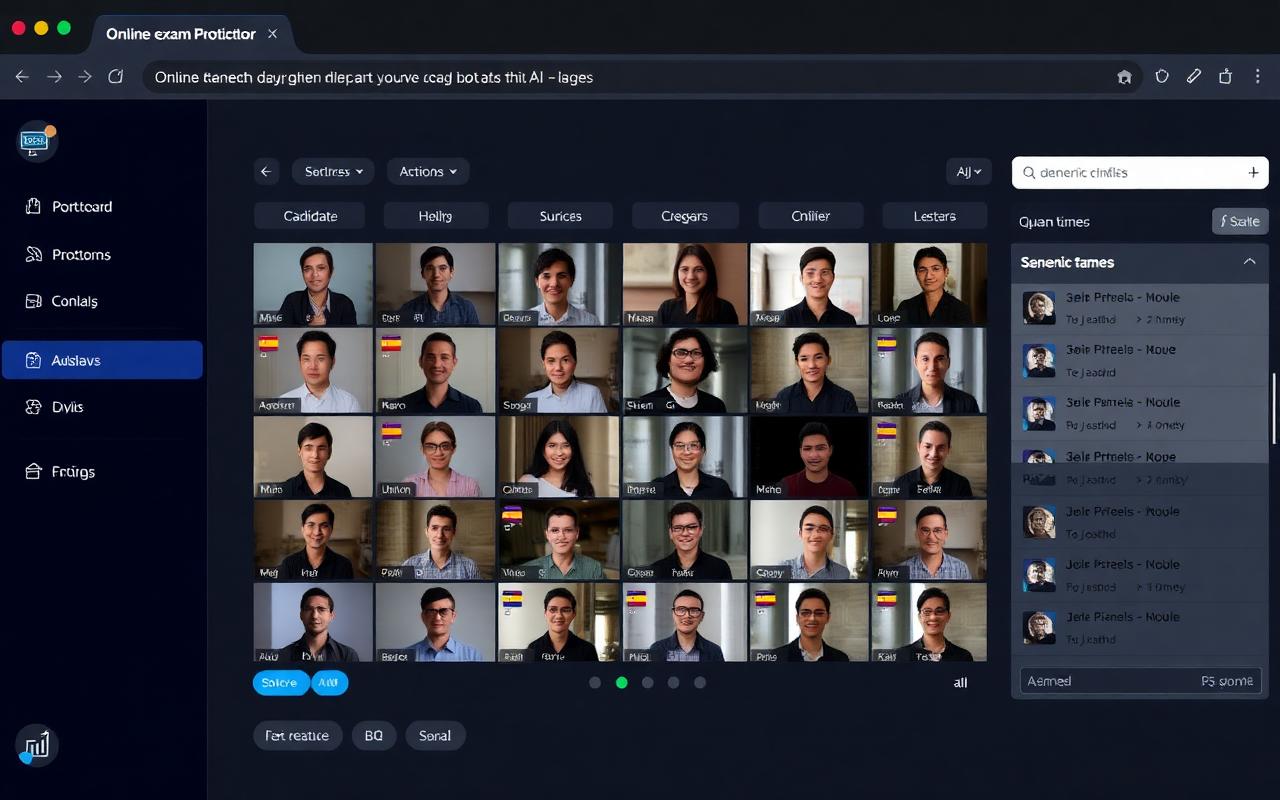Click the blue Salore button
Viewport: 1280px width, 800px height.
tap(280, 682)
